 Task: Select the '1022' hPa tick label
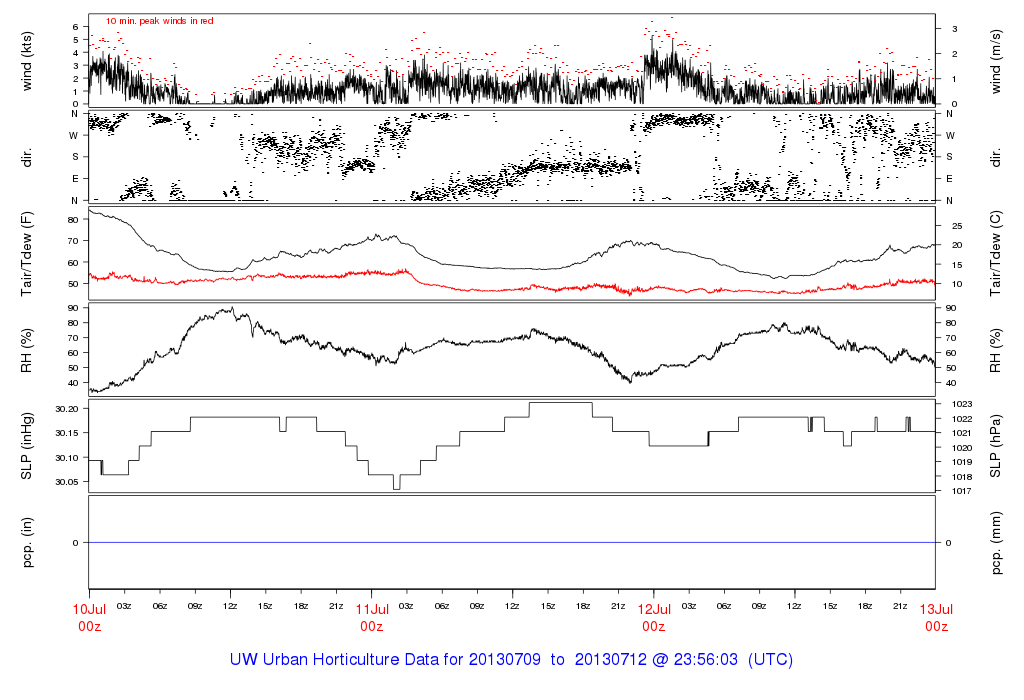point(962,419)
